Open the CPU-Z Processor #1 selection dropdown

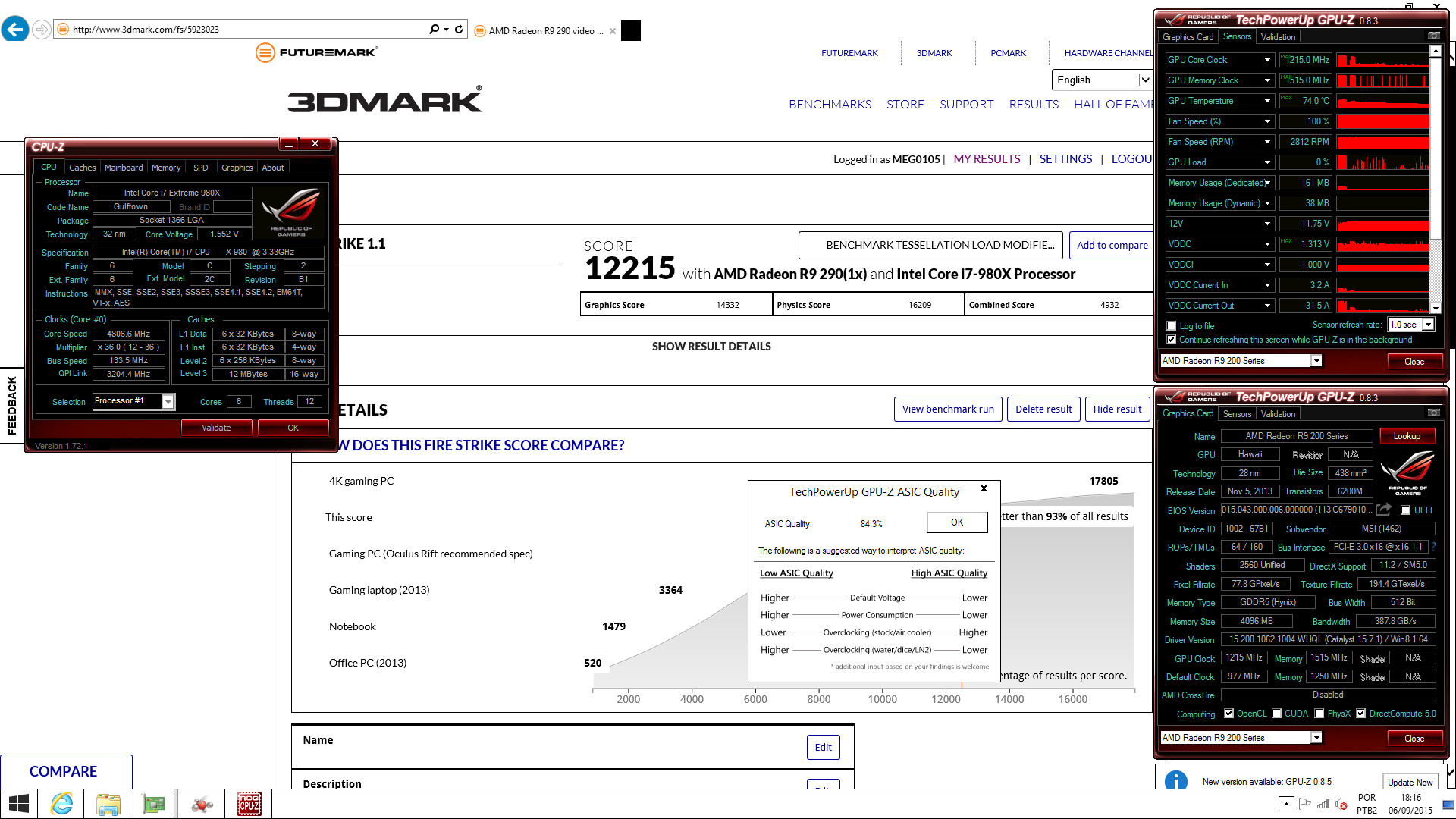(168, 401)
